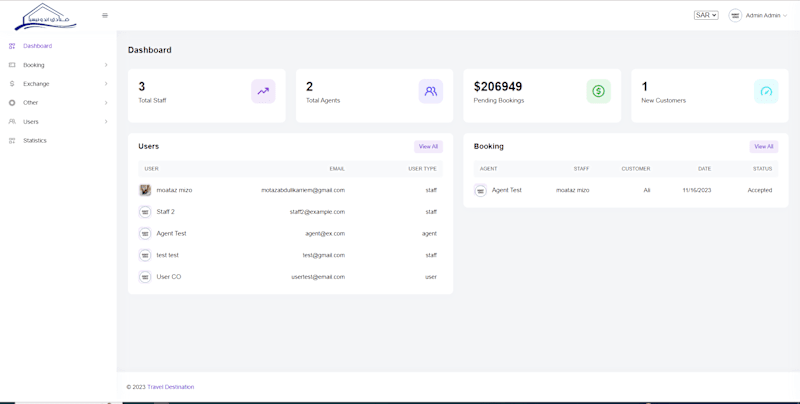The height and width of the screenshot is (404, 800).
Task: Open the Other sidebar menu
Action: coord(30,103)
